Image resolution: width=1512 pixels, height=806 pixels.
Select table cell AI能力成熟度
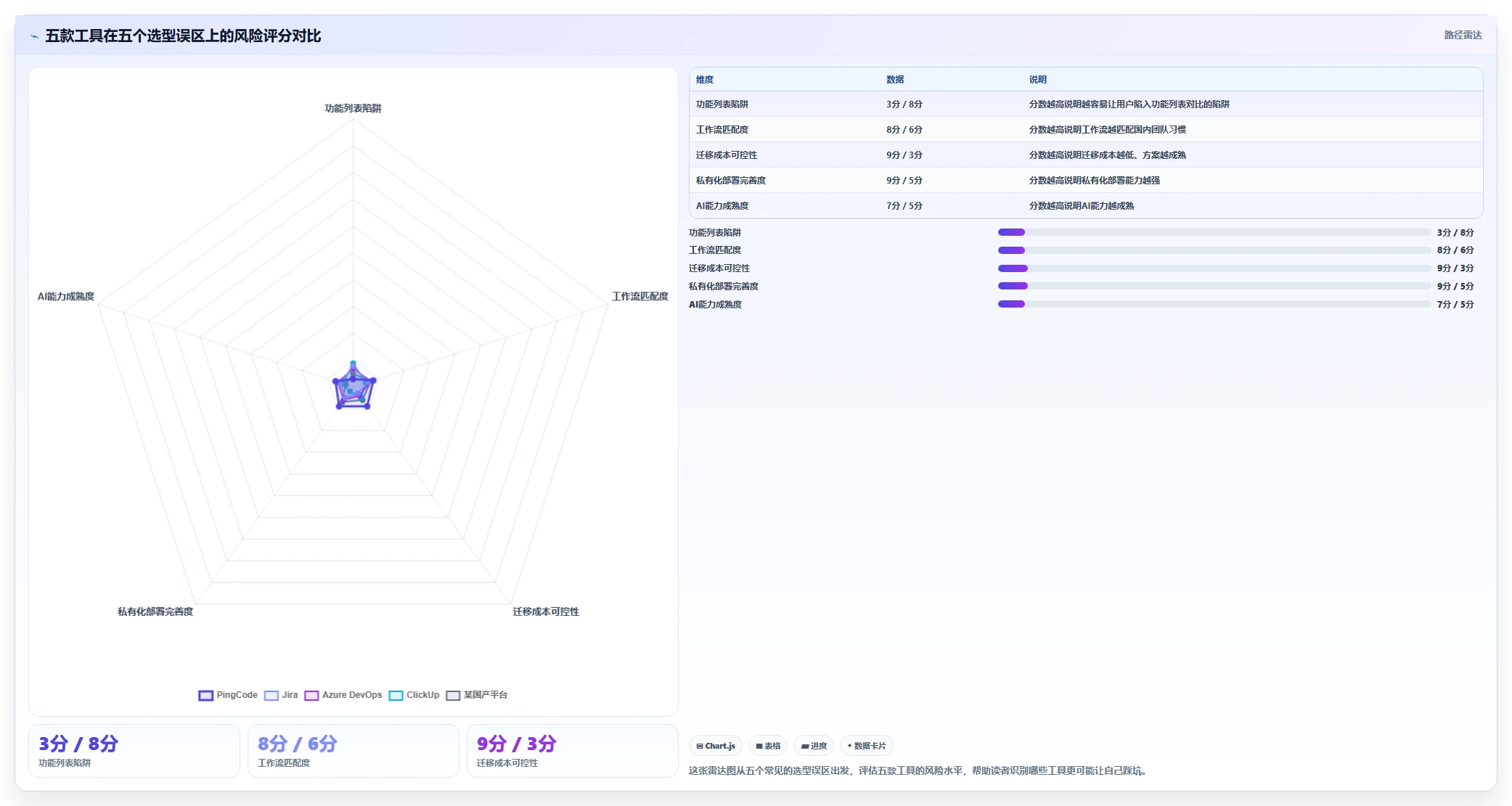click(722, 206)
